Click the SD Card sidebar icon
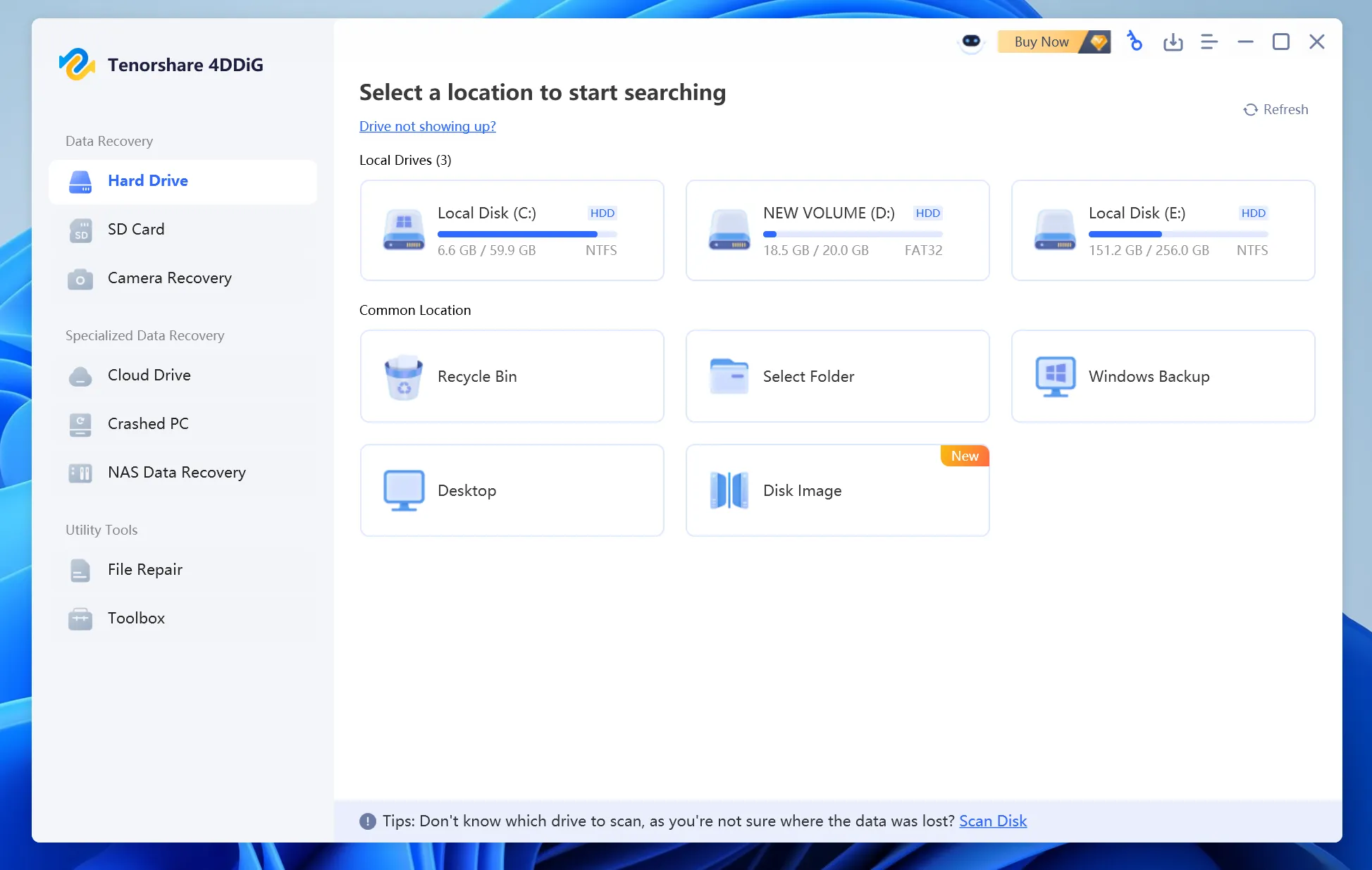This screenshot has height=870, width=1372. point(80,230)
